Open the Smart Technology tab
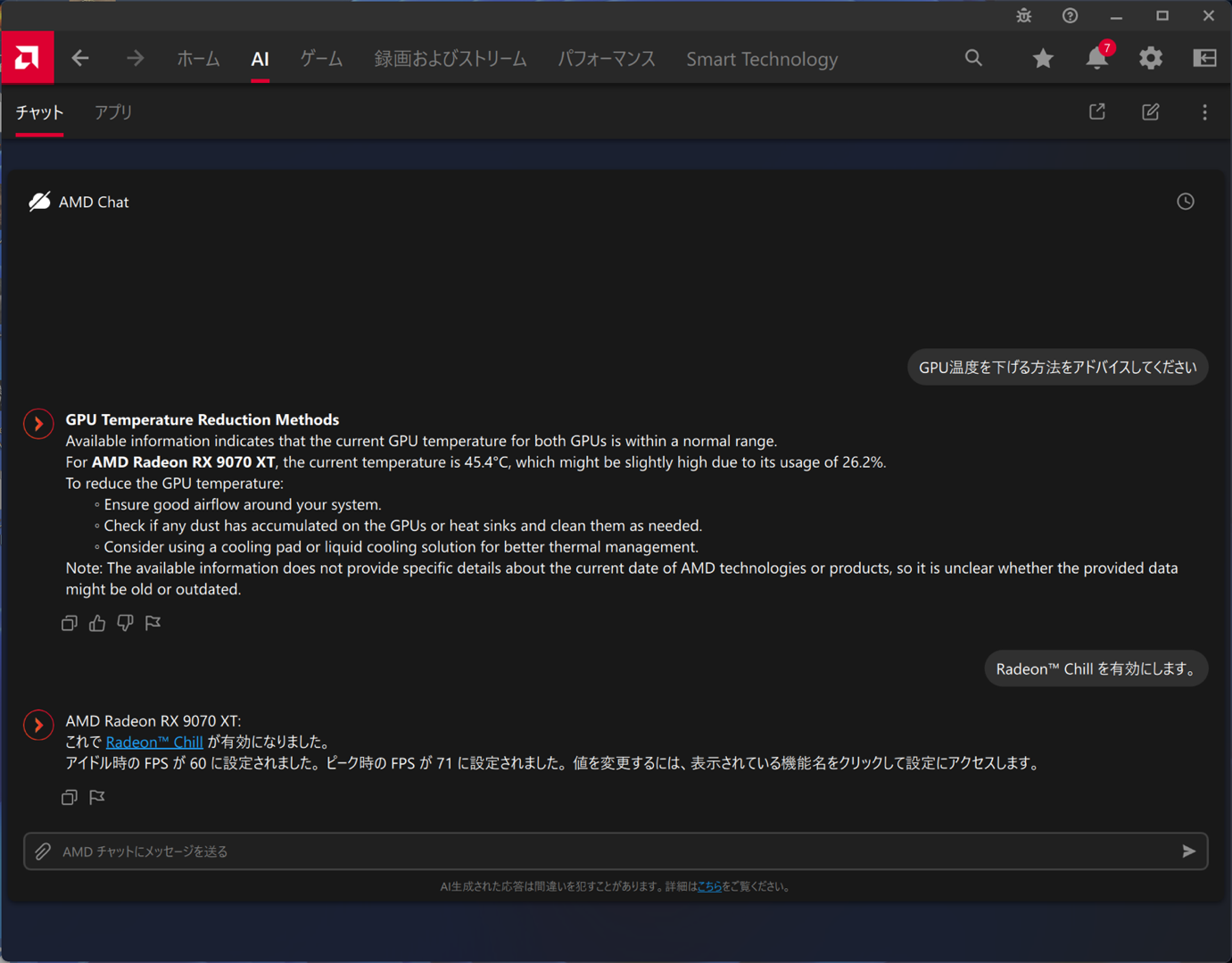This screenshot has height=963, width=1232. point(762,59)
